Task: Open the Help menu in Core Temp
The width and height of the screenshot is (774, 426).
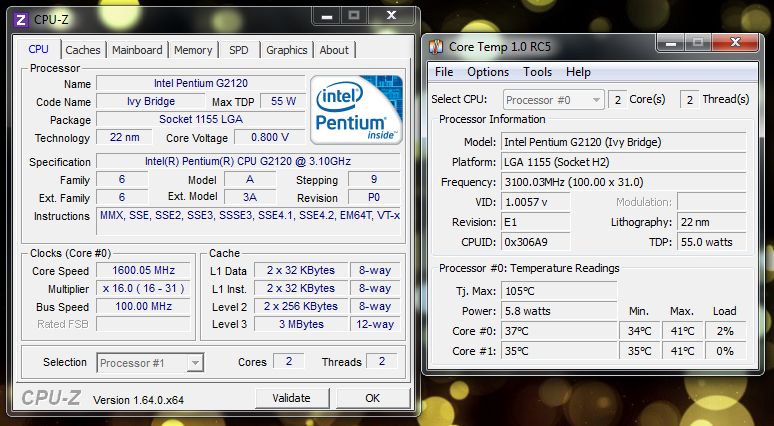Action: tap(578, 72)
